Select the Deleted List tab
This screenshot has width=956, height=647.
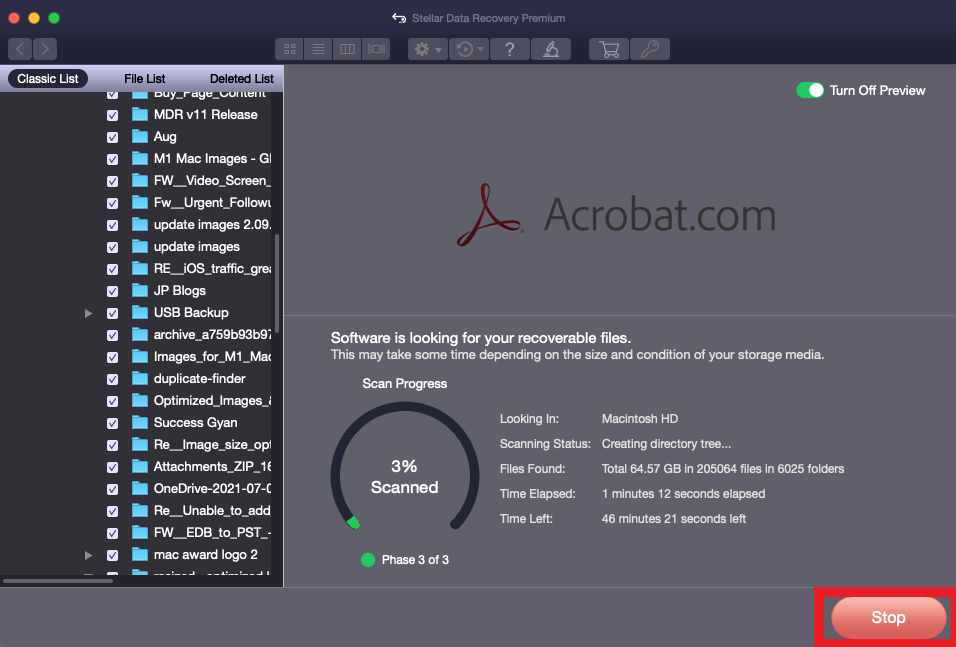(241, 79)
